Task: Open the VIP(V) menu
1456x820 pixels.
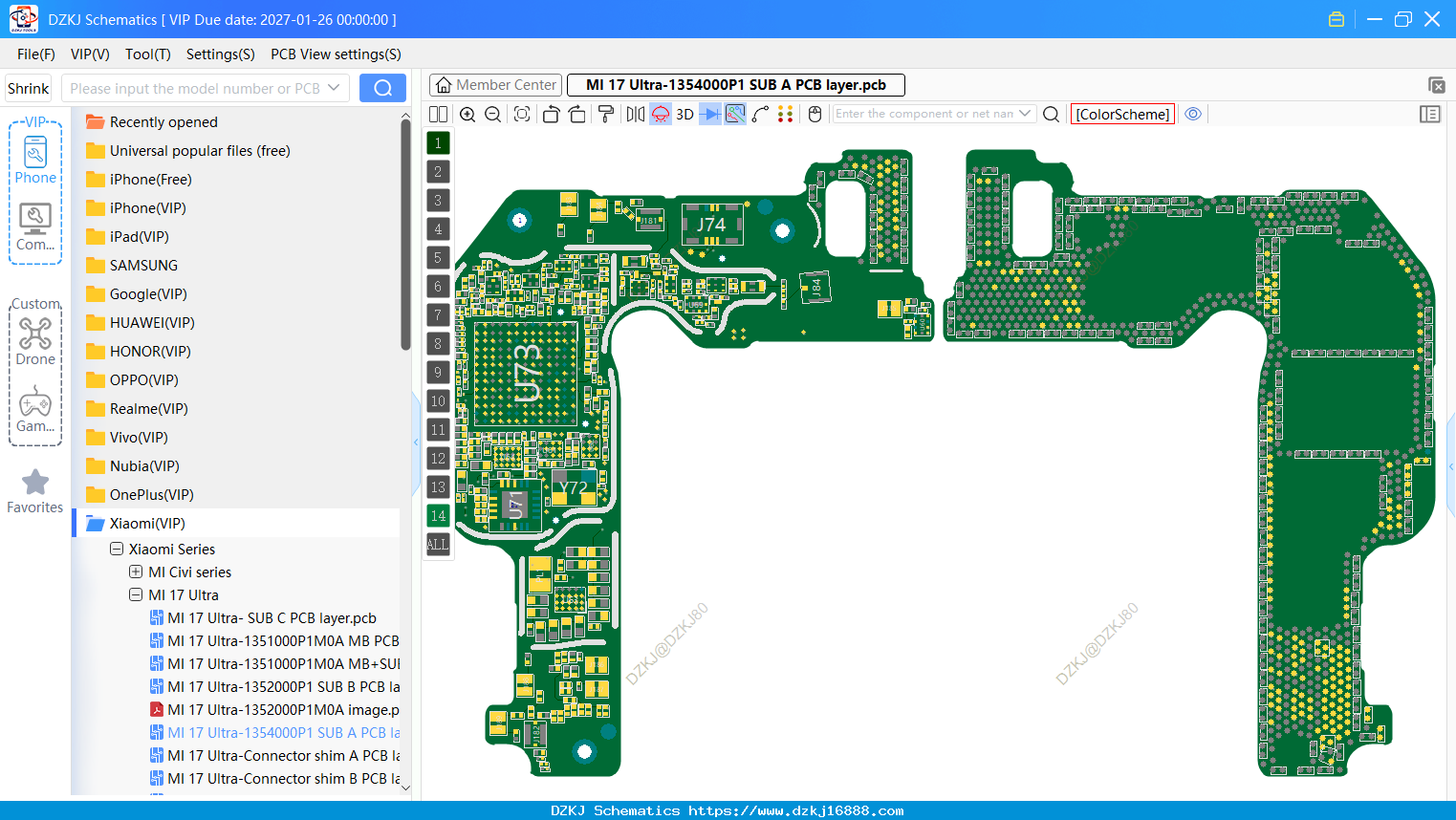Action: [90, 54]
